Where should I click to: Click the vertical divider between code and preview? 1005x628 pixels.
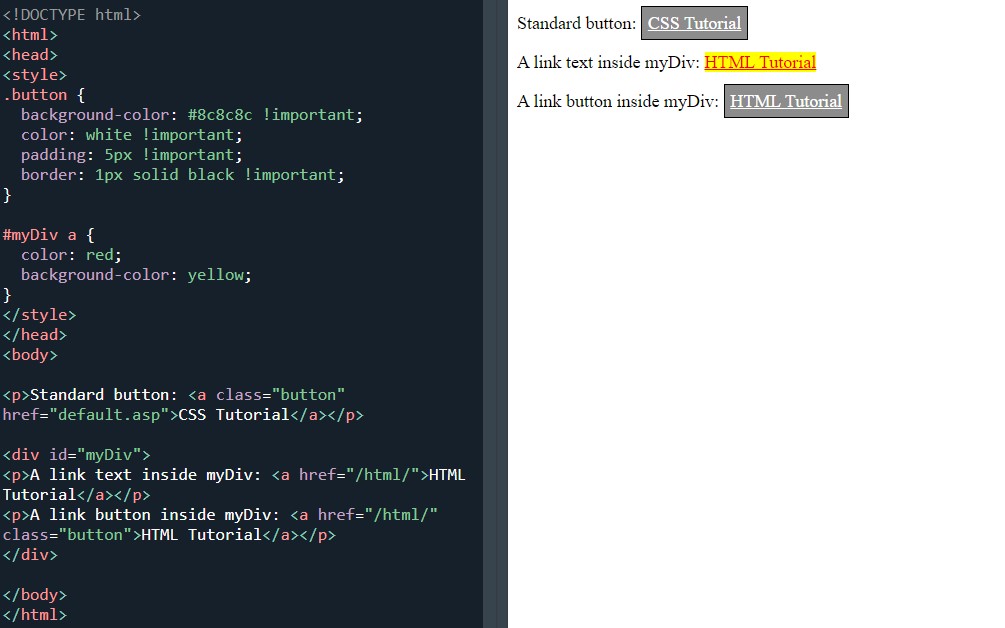(x=495, y=314)
